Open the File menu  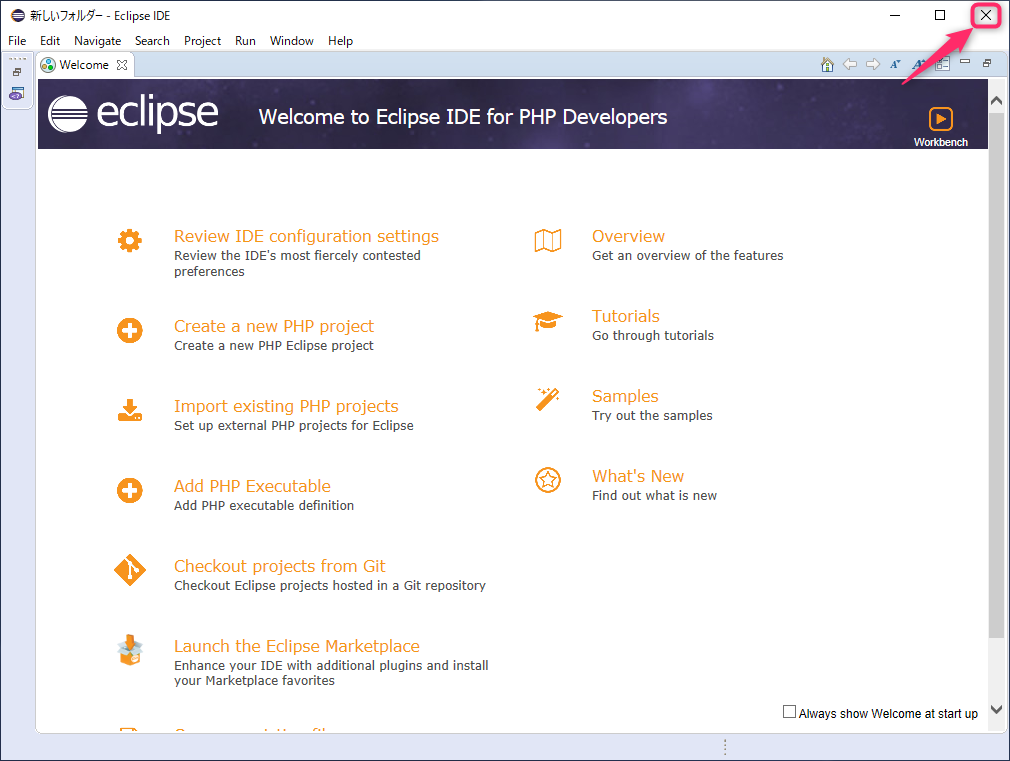pyautogui.click(x=17, y=41)
